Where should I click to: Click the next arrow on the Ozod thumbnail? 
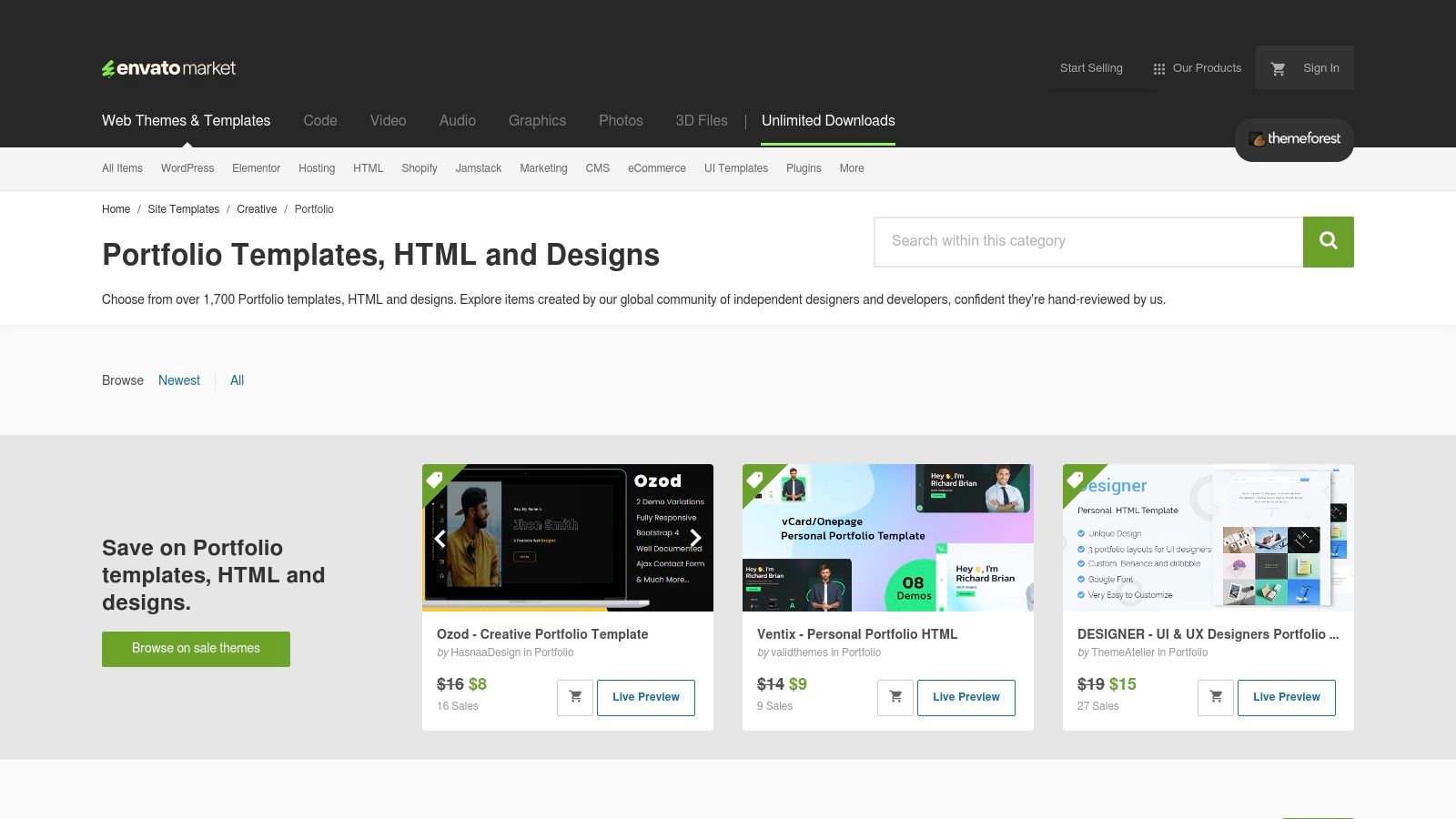tap(696, 538)
